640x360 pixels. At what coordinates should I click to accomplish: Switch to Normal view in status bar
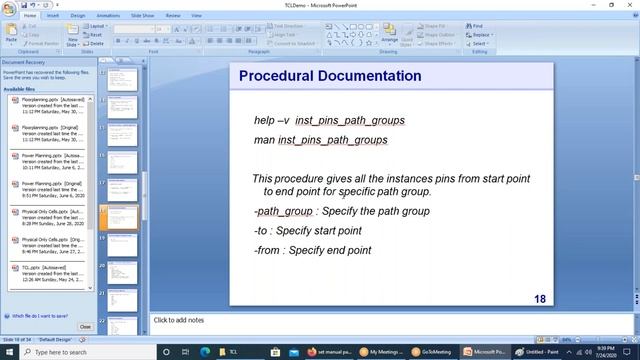pyautogui.click(x=540, y=340)
